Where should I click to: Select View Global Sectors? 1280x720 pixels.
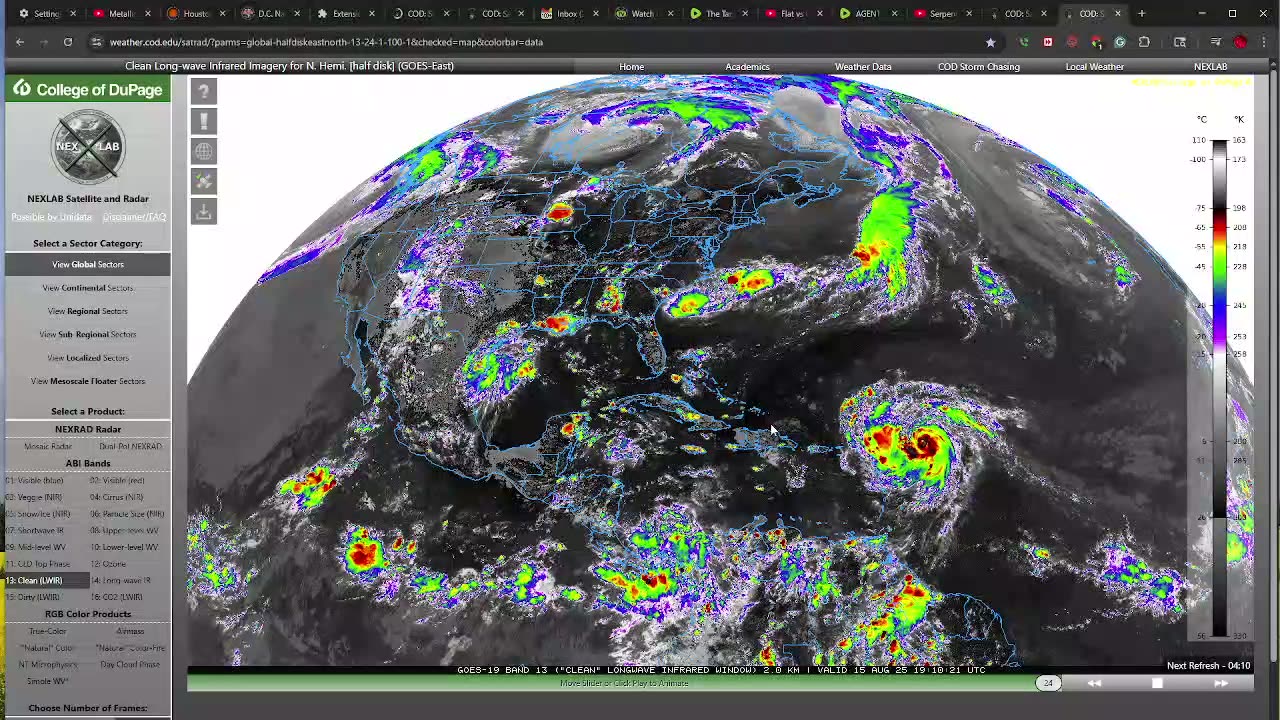tap(88, 264)
